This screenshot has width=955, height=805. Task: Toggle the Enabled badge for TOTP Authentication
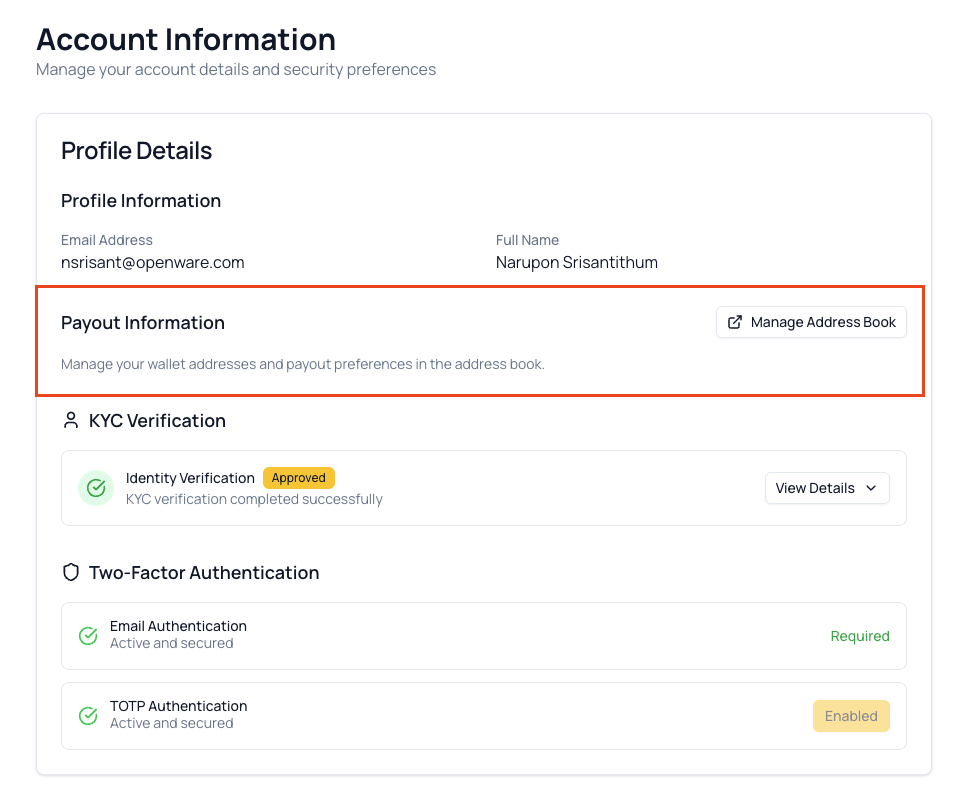(851, 715)
